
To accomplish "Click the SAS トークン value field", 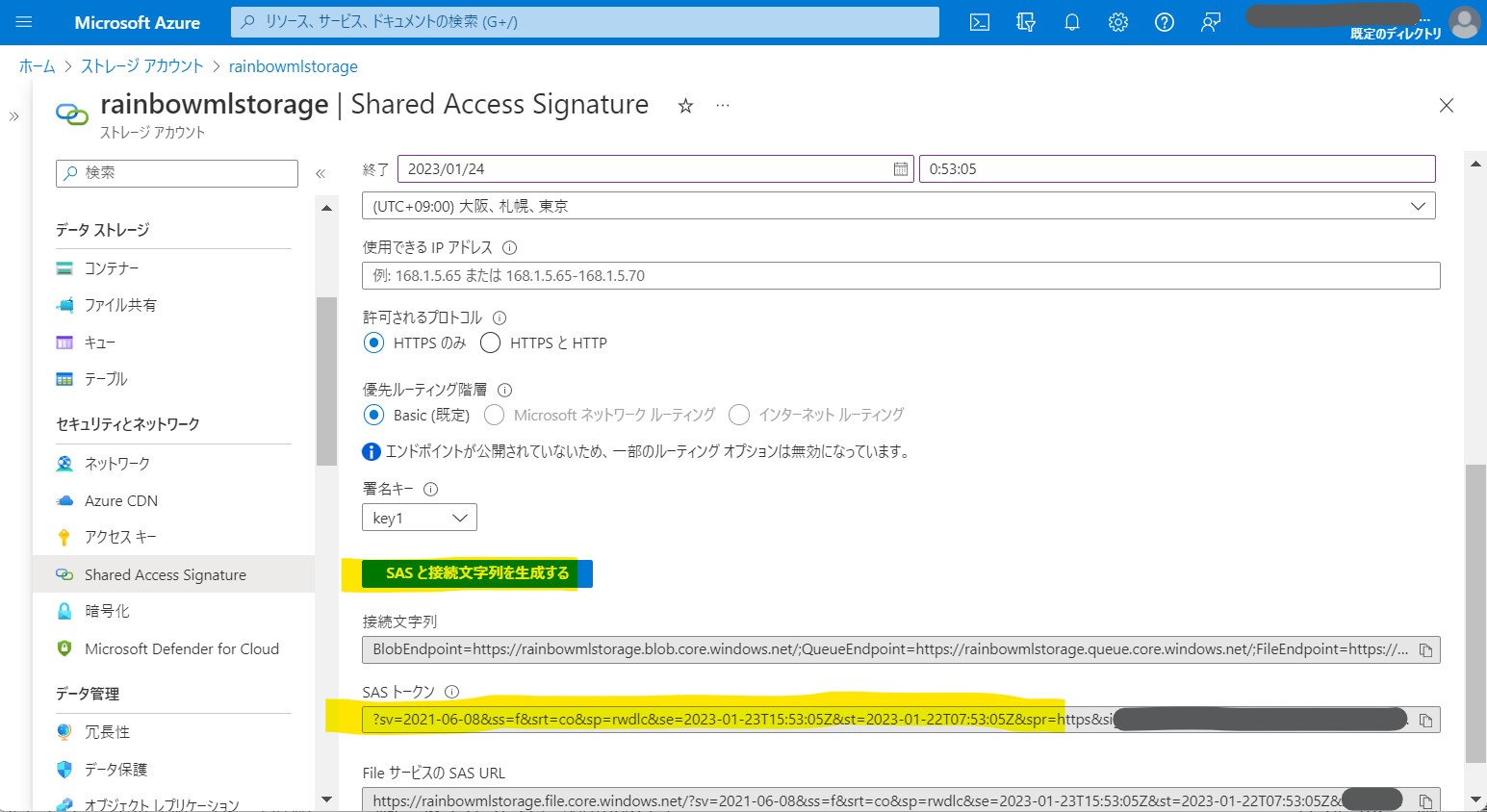I will pyautogui.click(x=901, y=720).
